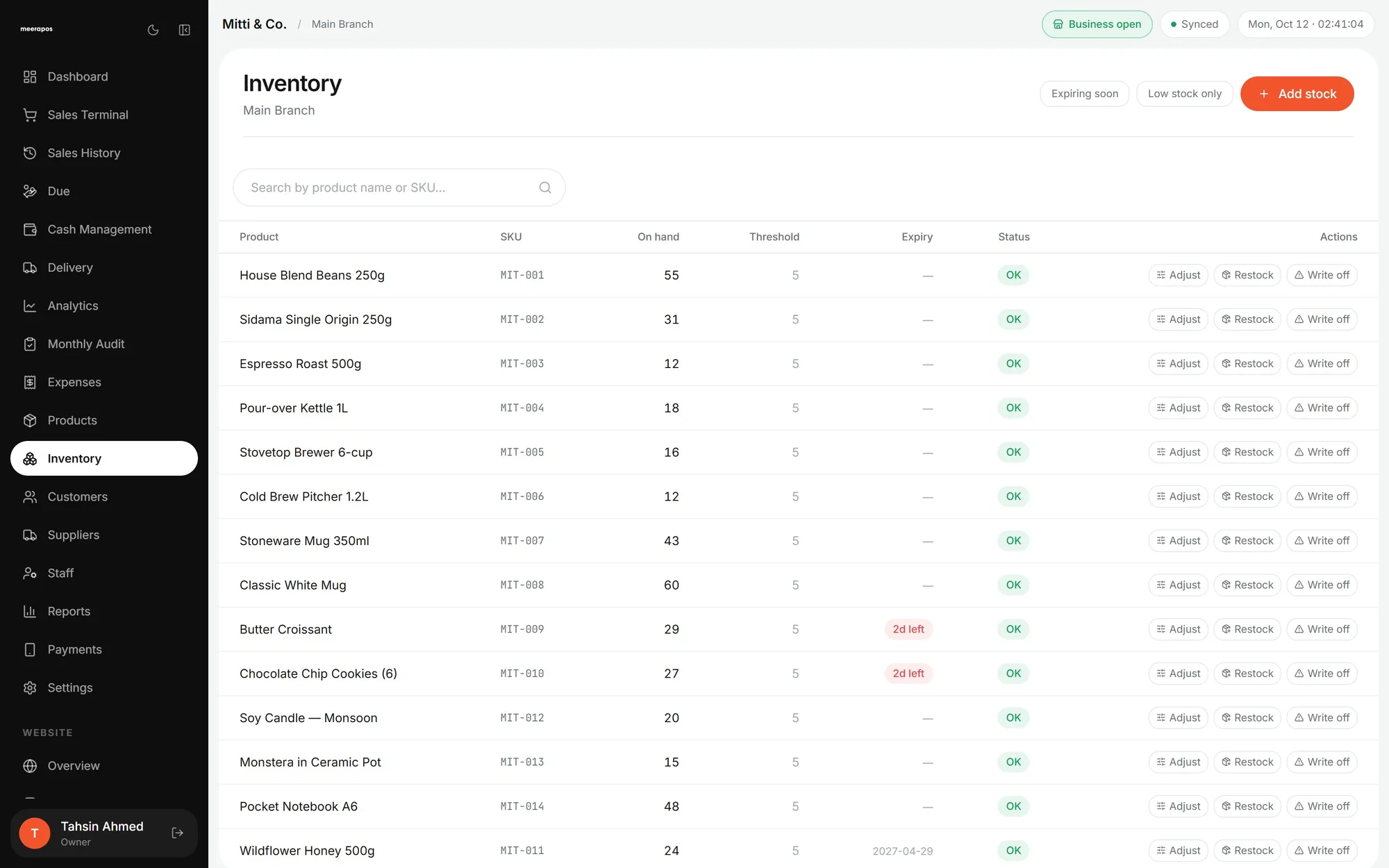Screen dimensions: 1389x868
Task: Click the Cash Management wallet icon
Action: pos(30,229)
